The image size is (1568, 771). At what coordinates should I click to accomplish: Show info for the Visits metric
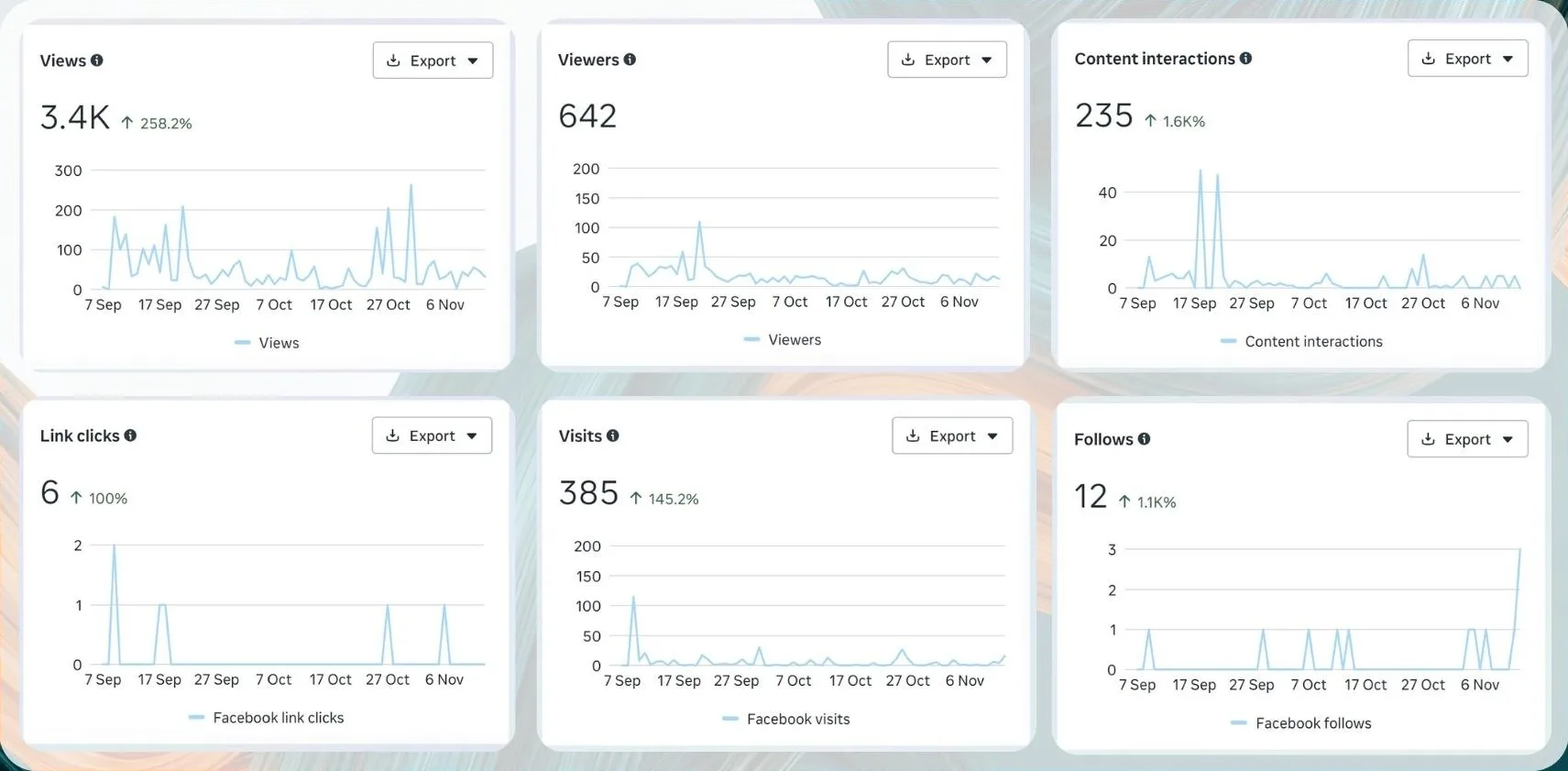pos(613,436)
